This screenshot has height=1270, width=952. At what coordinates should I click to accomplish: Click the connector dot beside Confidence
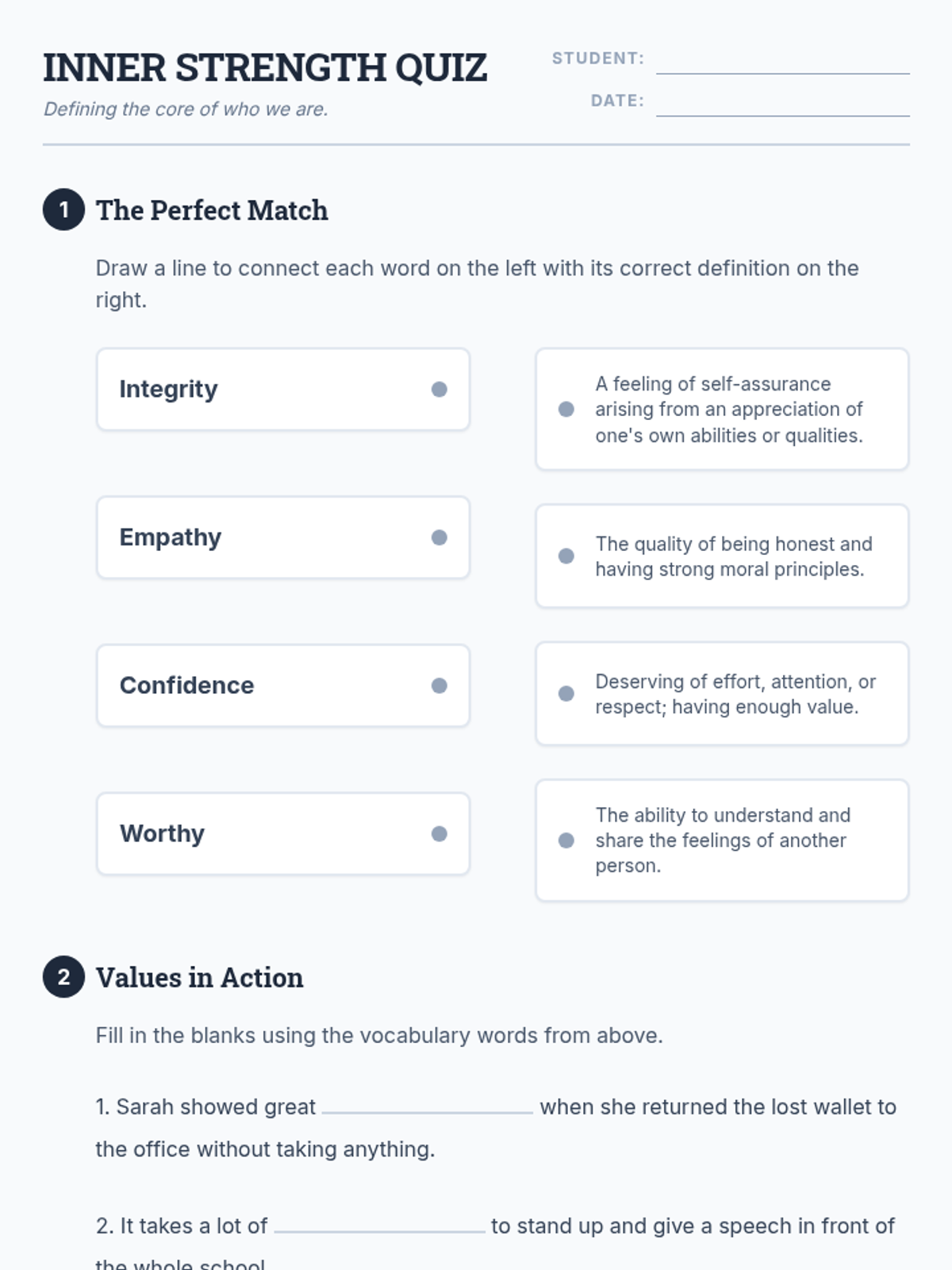coord(439,686)
